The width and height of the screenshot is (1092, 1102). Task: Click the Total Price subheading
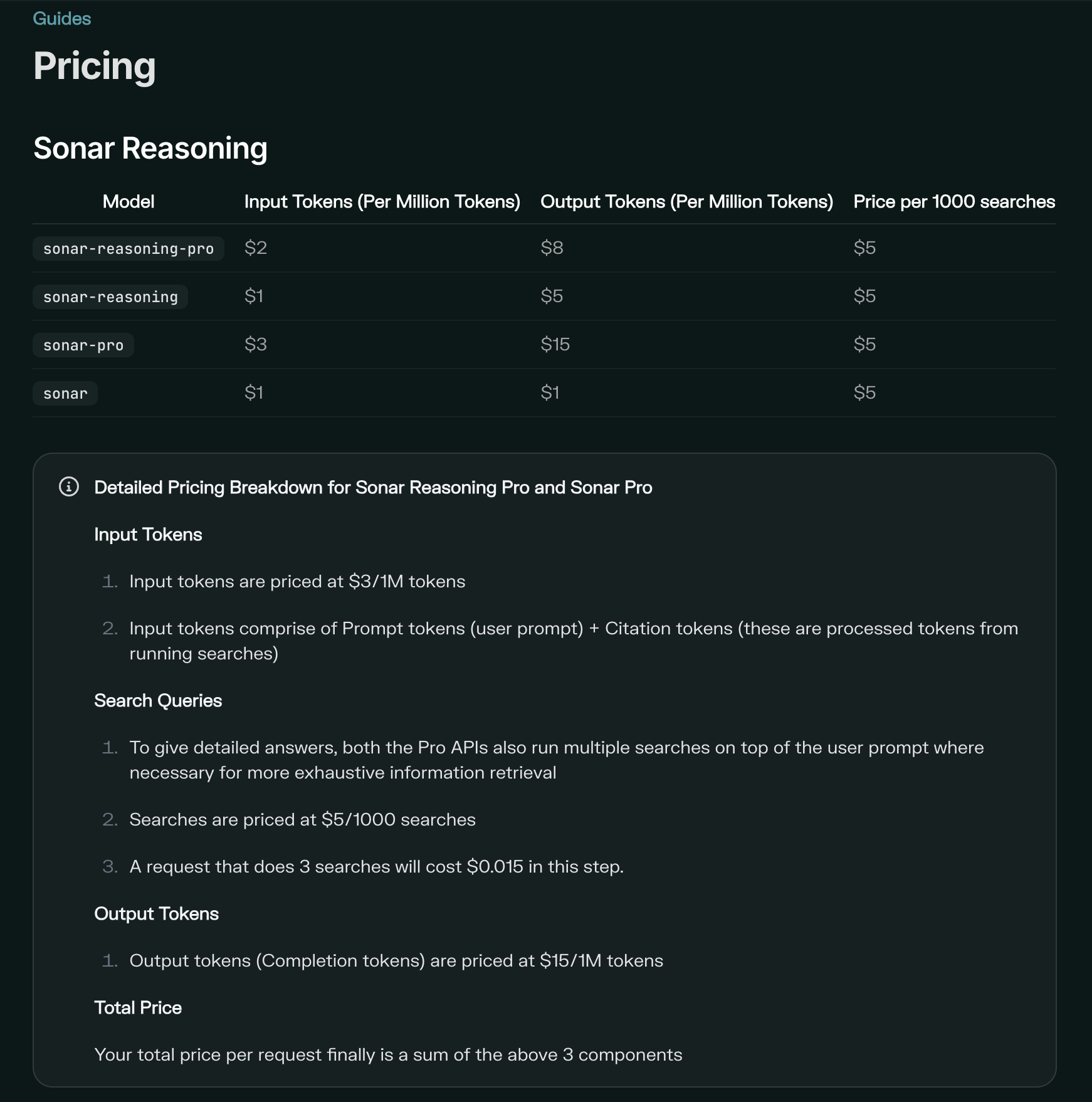(x=138, y=1008)
